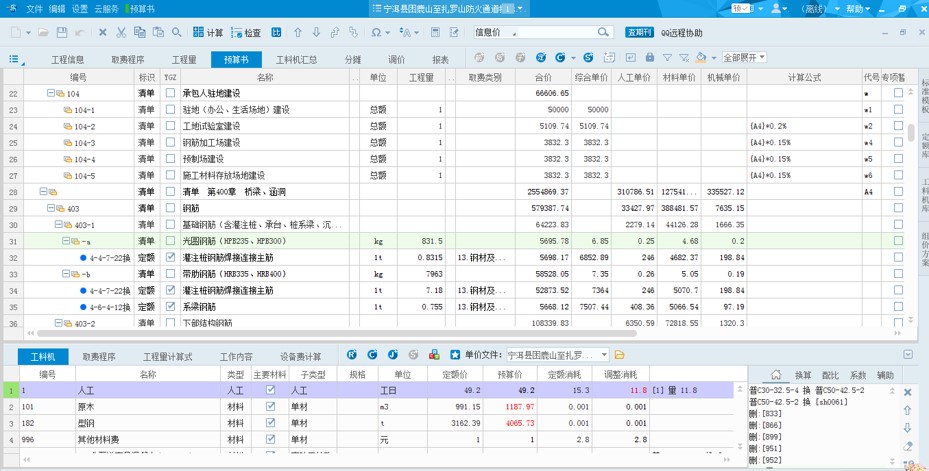The width and height of the screenshot is (929, 471).
Task: Click the colored blocks icon in the lower panel
Action: tap(434, 354)
